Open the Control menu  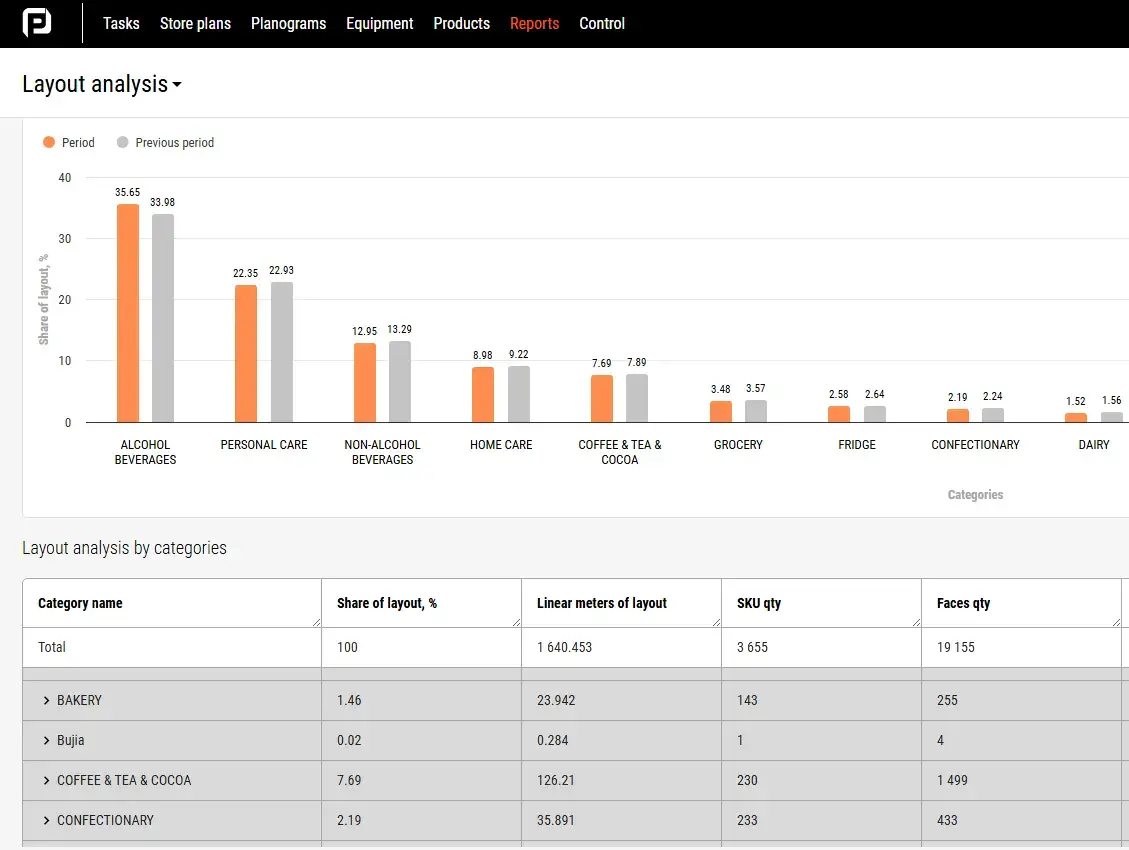602,23
